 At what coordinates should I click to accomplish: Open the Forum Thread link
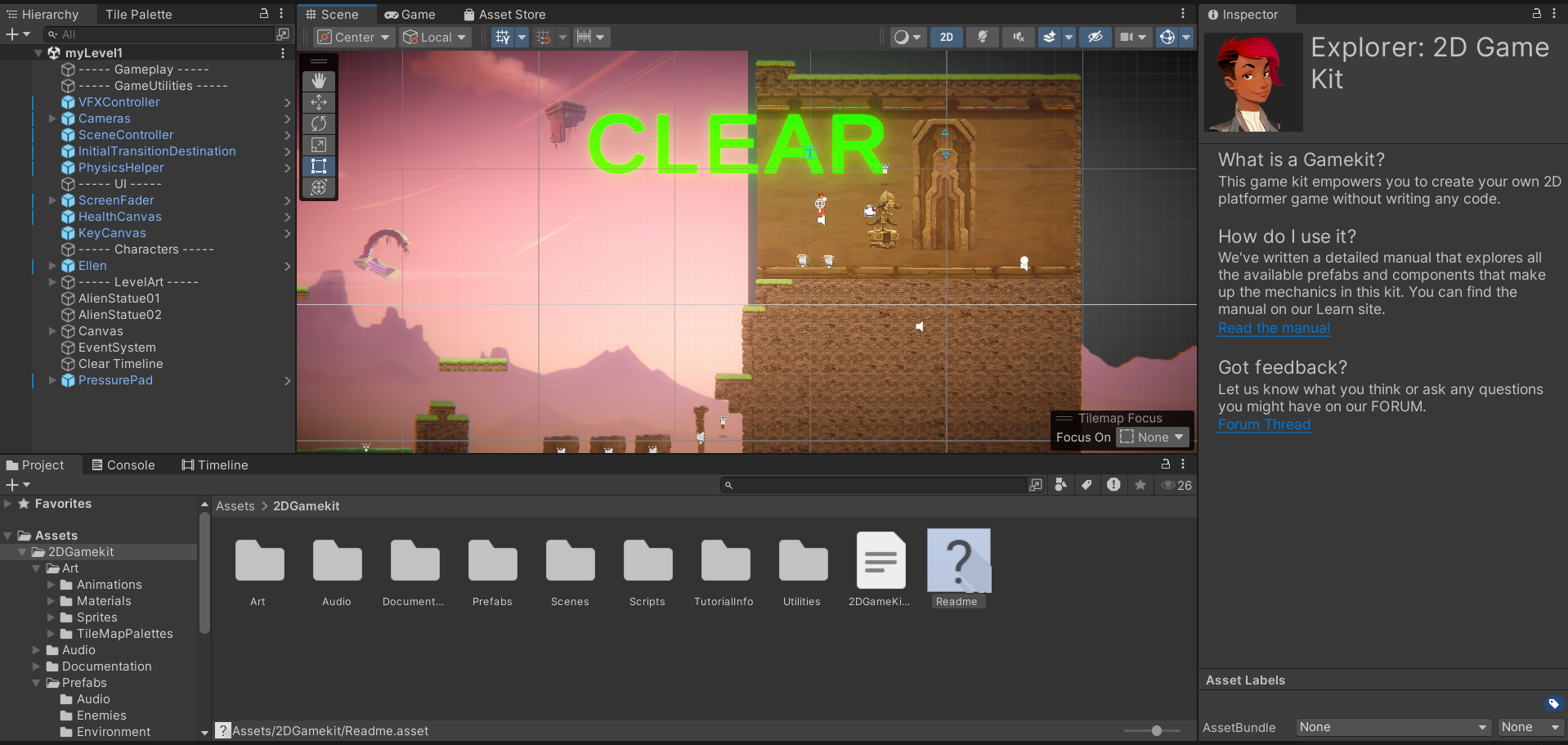(x=1264, y=424)
